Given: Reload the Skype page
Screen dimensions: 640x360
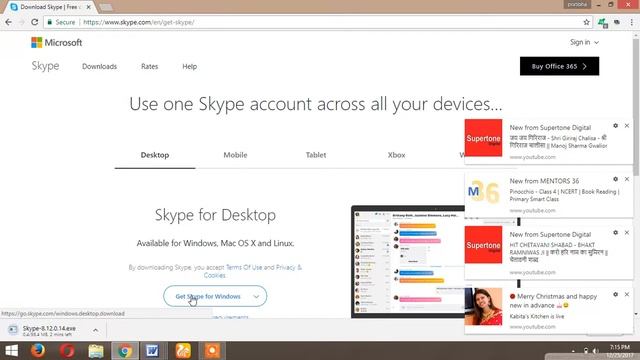Looking at the screenshot, I should pyautogui.click(x=35, y=22).
